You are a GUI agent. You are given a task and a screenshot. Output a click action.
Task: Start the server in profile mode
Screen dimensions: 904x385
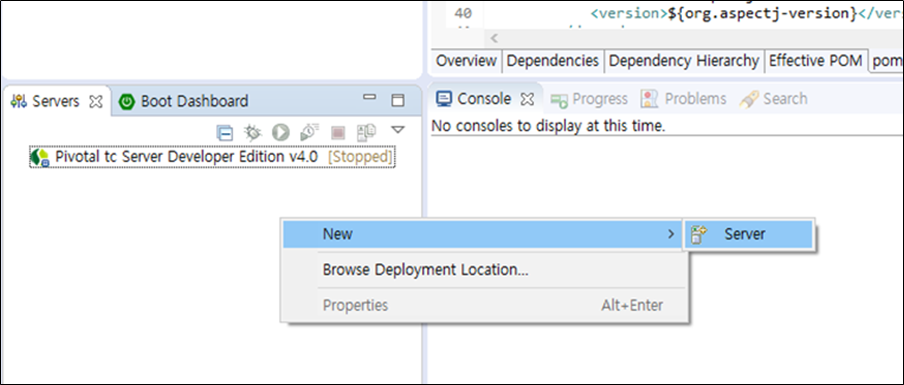tap(309, 133)
